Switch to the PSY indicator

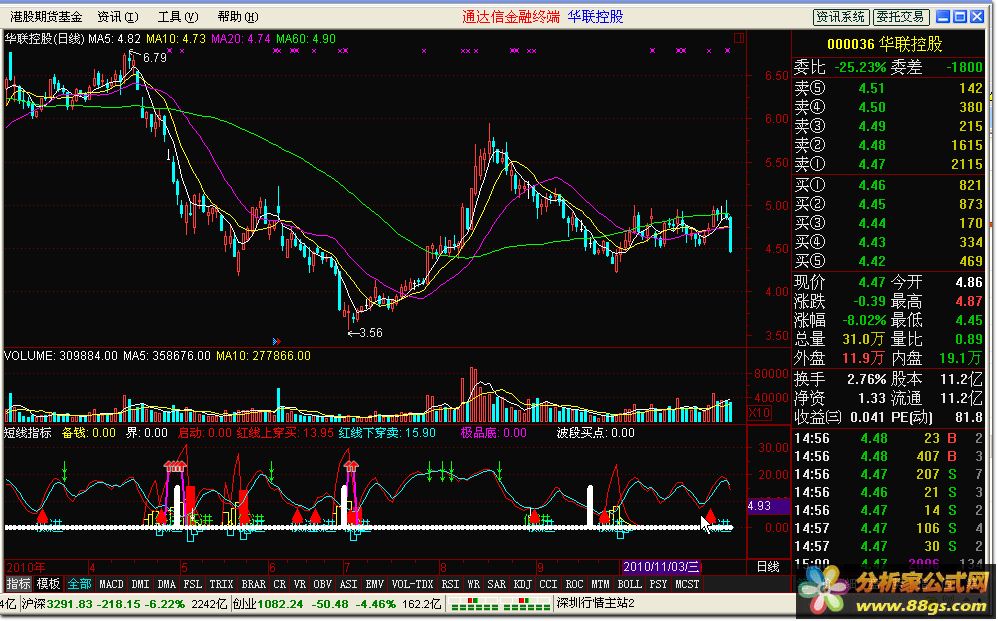click(658, 584)
